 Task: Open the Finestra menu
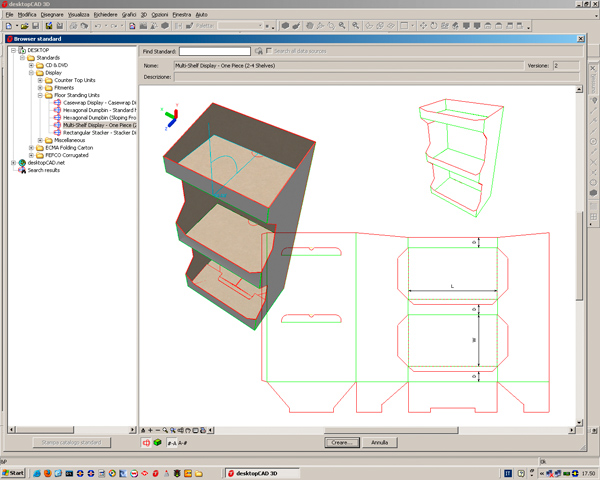(x=181, y=15)
